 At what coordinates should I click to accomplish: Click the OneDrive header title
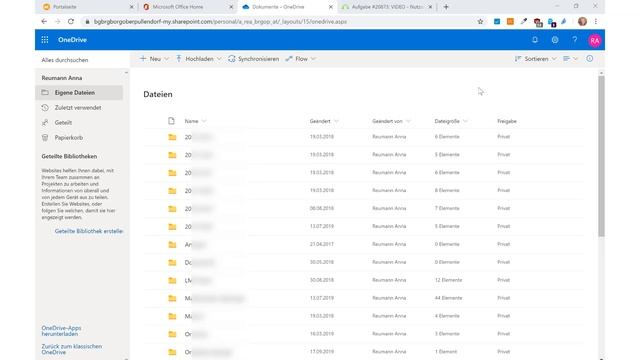click(72, 40)
